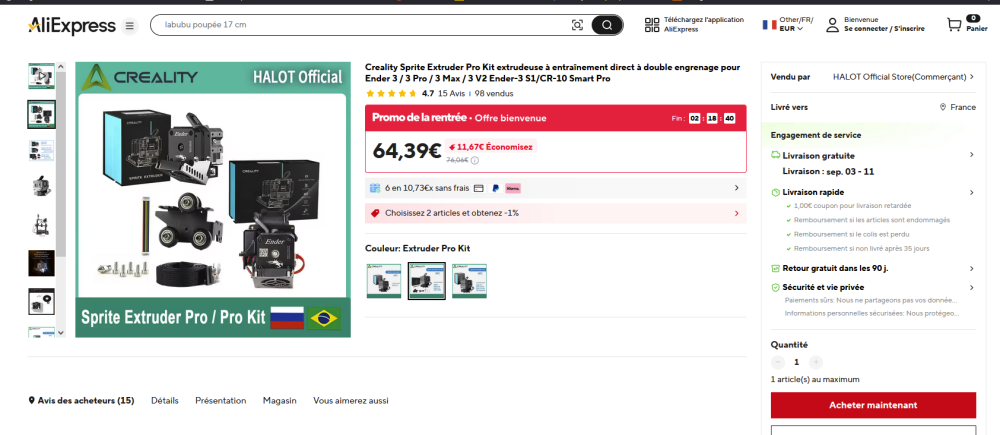Select the Extruder Pro Kit variant swatch
Viewport: 1000px width, 435px height.
pyautogui.click(x=427, y=281)
